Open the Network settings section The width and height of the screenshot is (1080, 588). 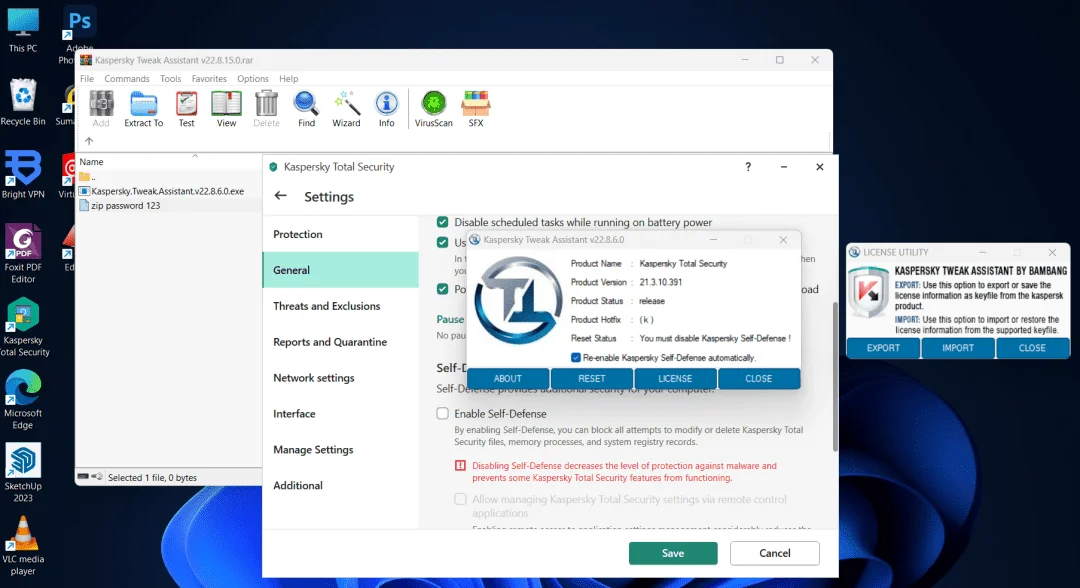[340, 377]
